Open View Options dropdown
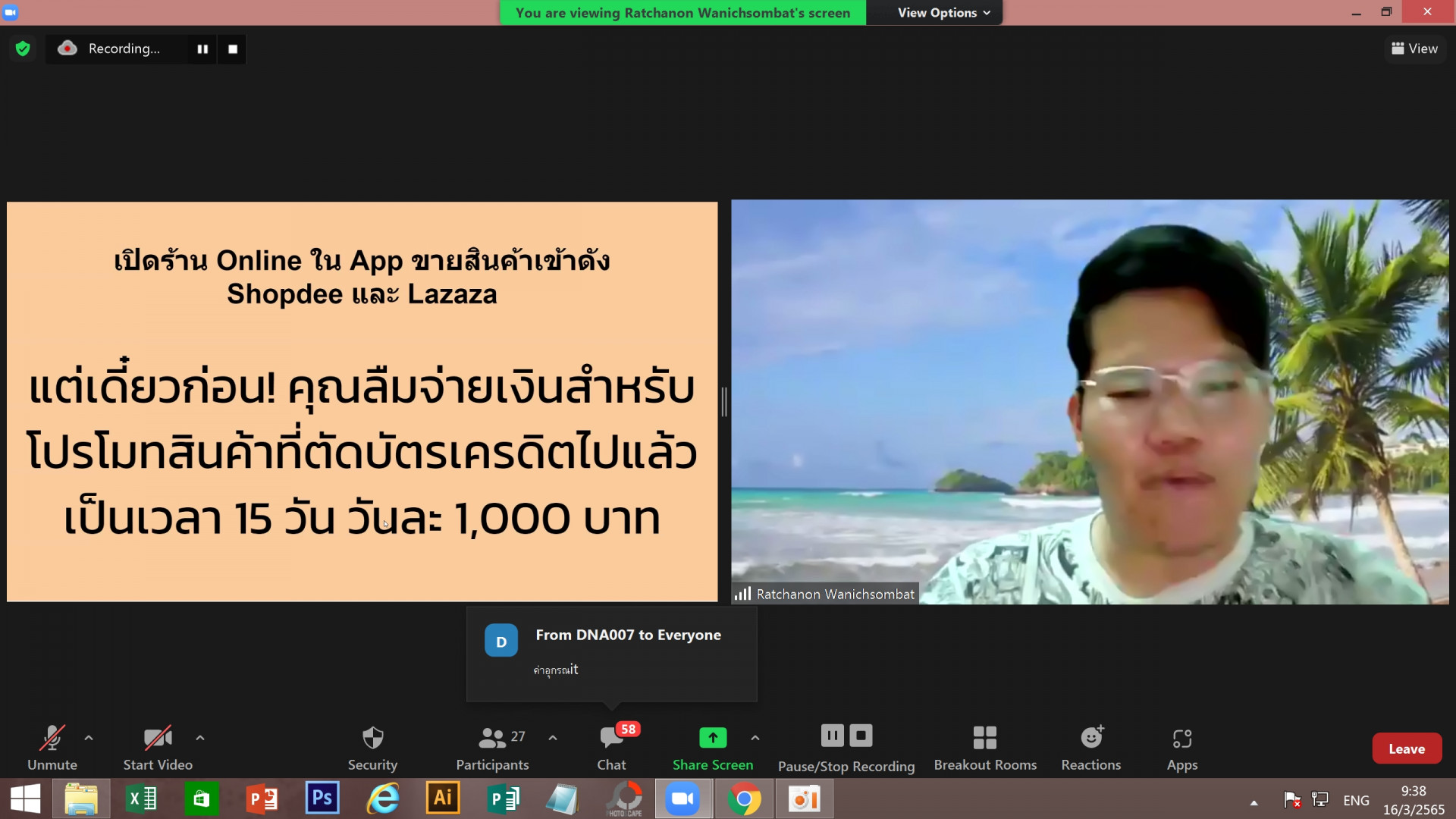 (x=944, y=13)
